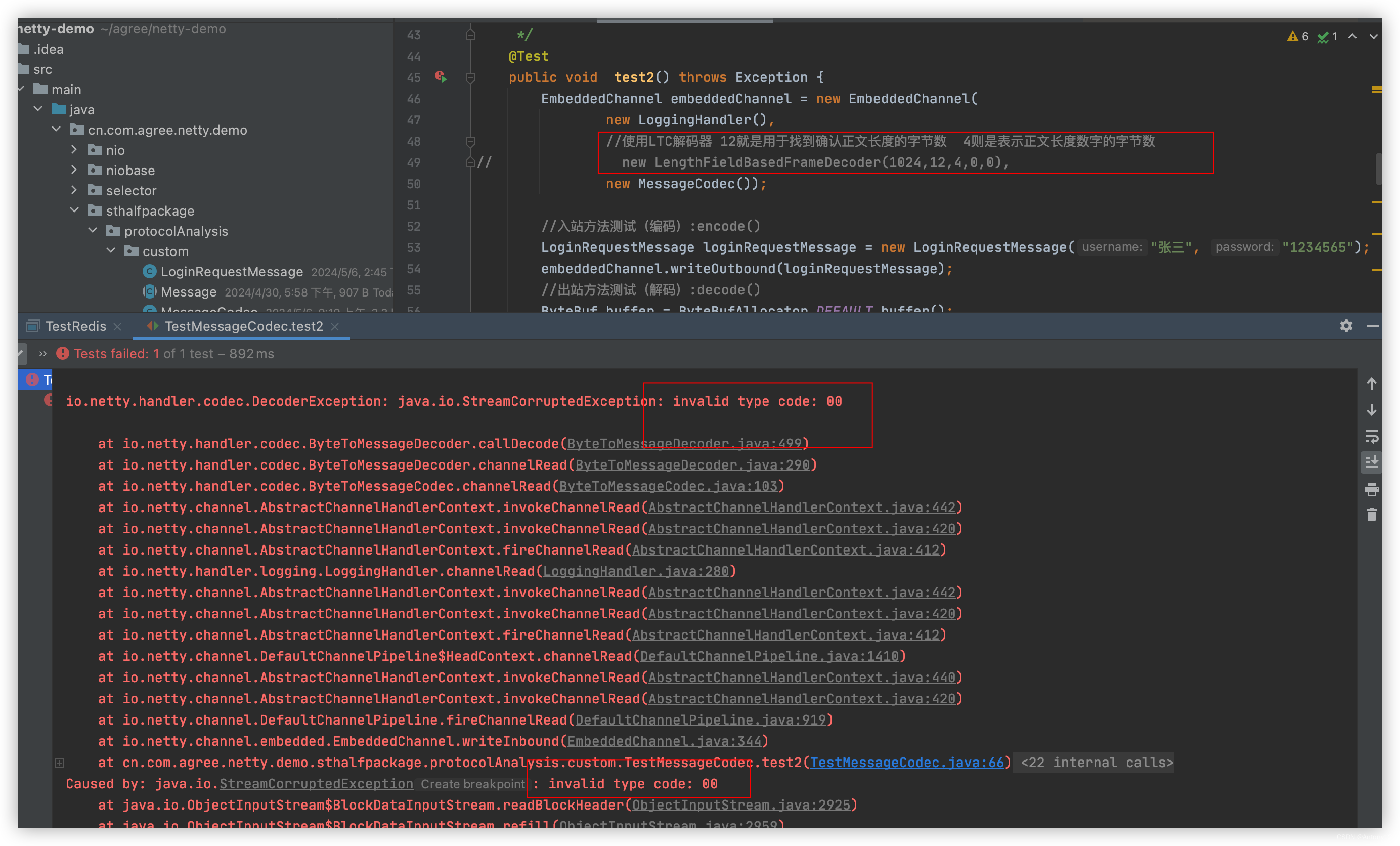The image size is (1400, 846).
Task: Fold the test2 method at line 45
Action: click(470, 77)
